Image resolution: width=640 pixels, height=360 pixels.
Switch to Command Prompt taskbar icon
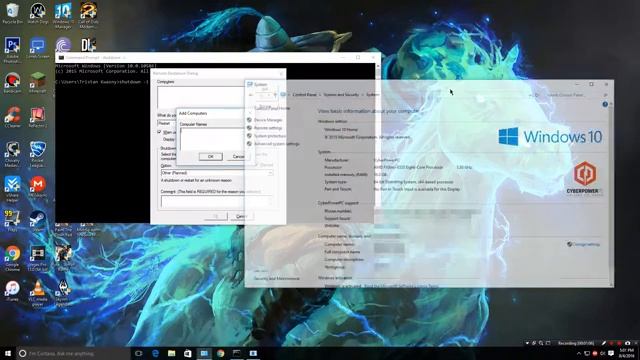click(237, 353)
